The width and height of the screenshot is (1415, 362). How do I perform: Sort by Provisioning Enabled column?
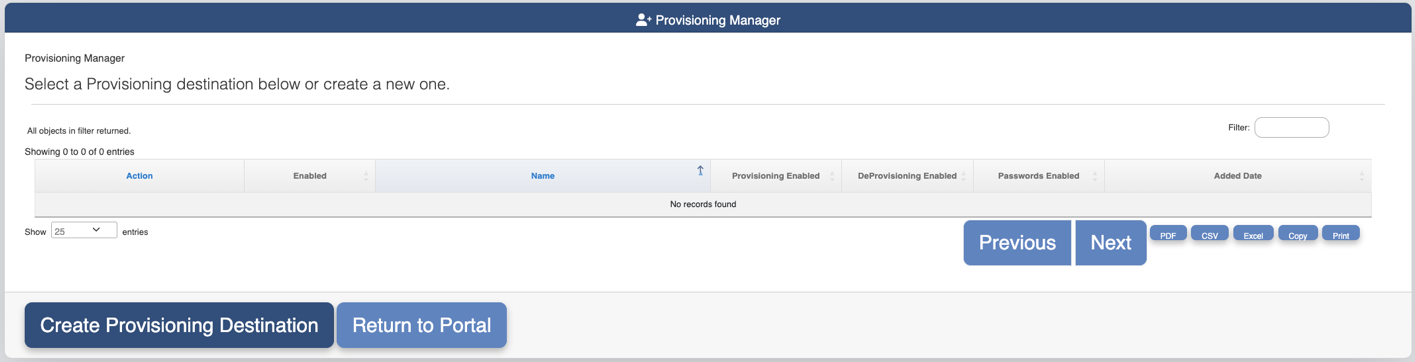click(x=776, y=176)
